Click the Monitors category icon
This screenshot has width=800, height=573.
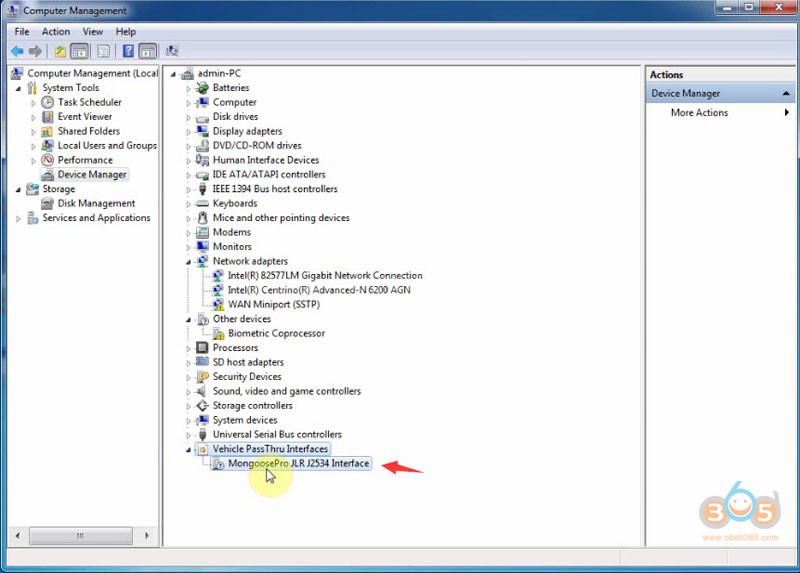click(203, 246)
